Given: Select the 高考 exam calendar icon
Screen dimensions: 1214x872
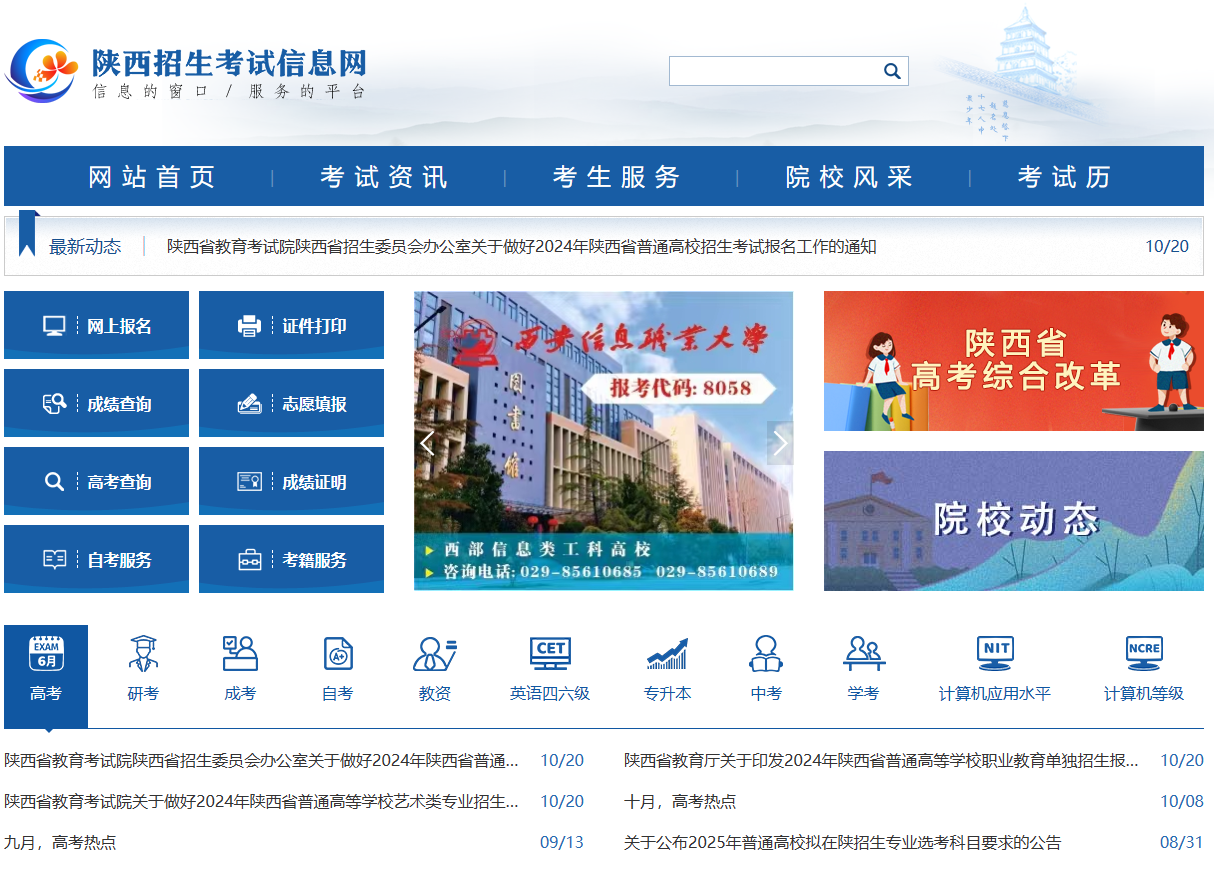Looking at the screenshot, I should (x=46, y=653).
